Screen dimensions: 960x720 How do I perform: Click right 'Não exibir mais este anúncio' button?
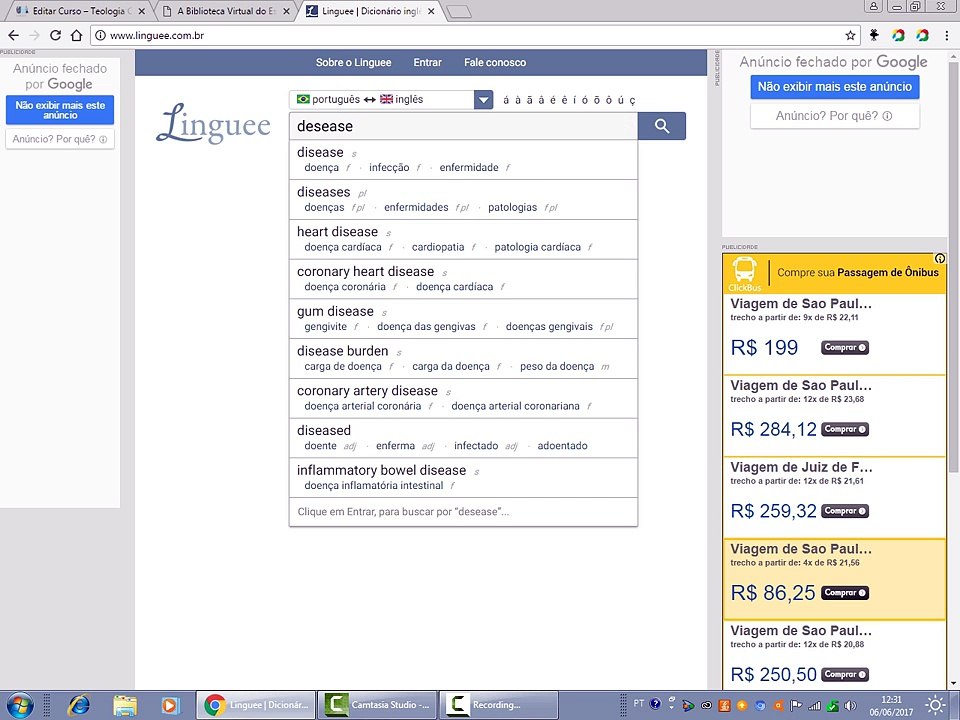[x=835, y=87]
